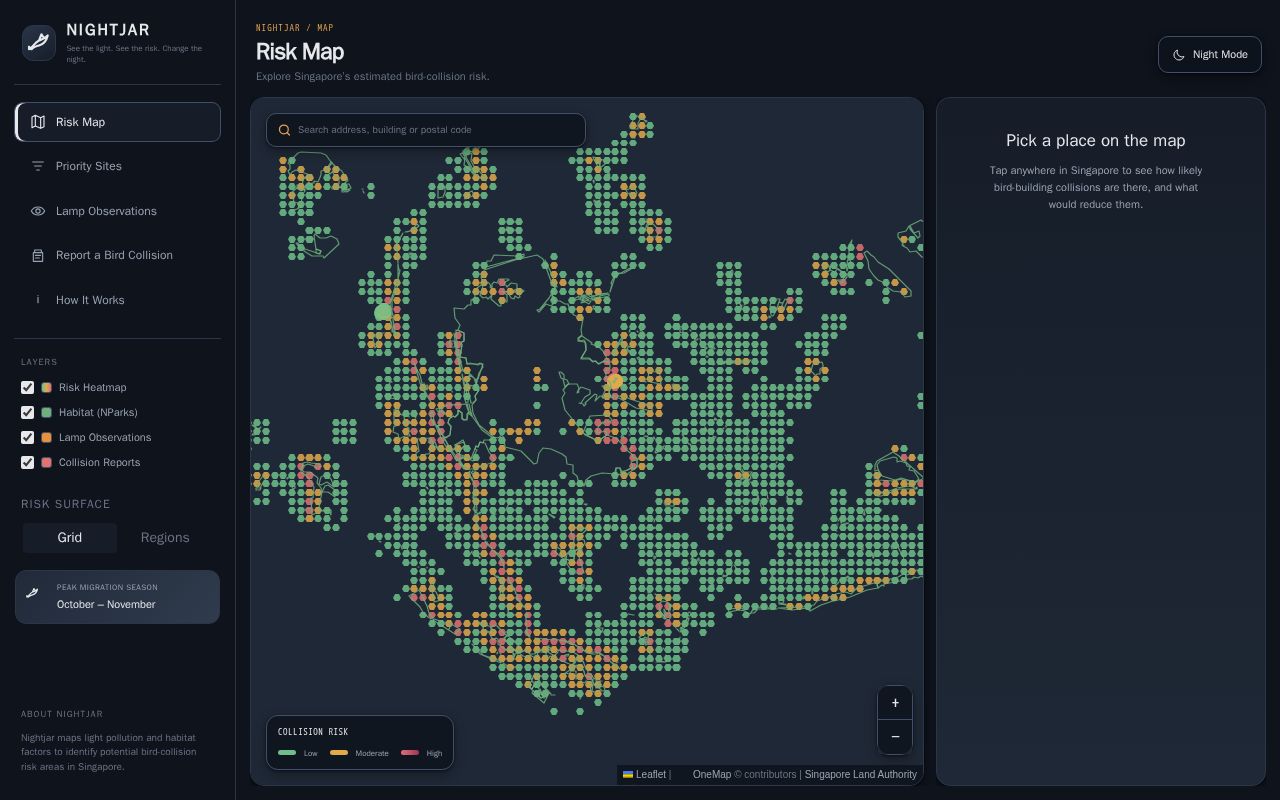Image resolution: width=1280 pixels, height=800 pixels.
Task: Click the Moderate risk legend swatch
Action: point(339,753)
